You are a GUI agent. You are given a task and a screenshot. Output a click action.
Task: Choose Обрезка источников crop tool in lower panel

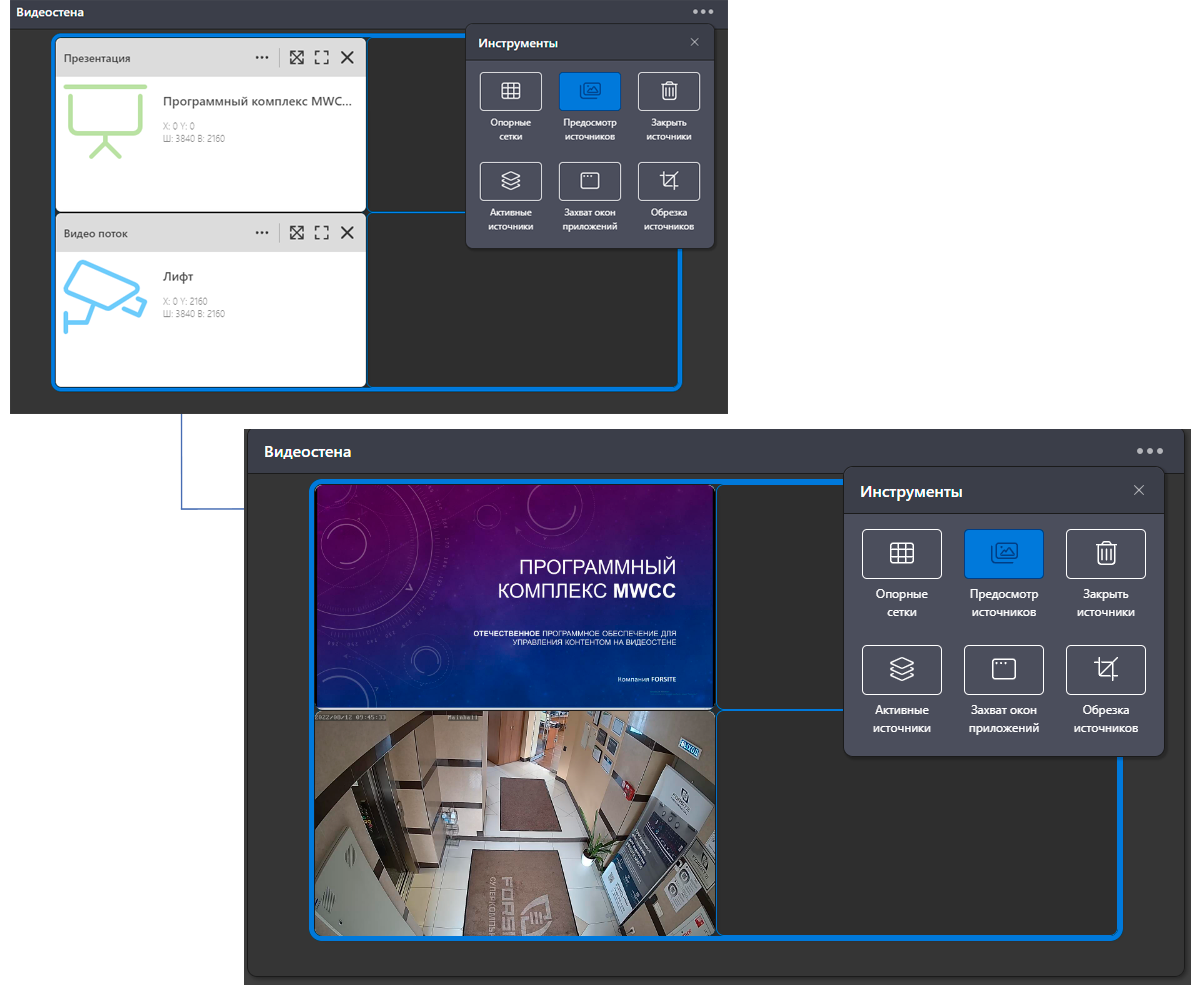(1106, 669)
